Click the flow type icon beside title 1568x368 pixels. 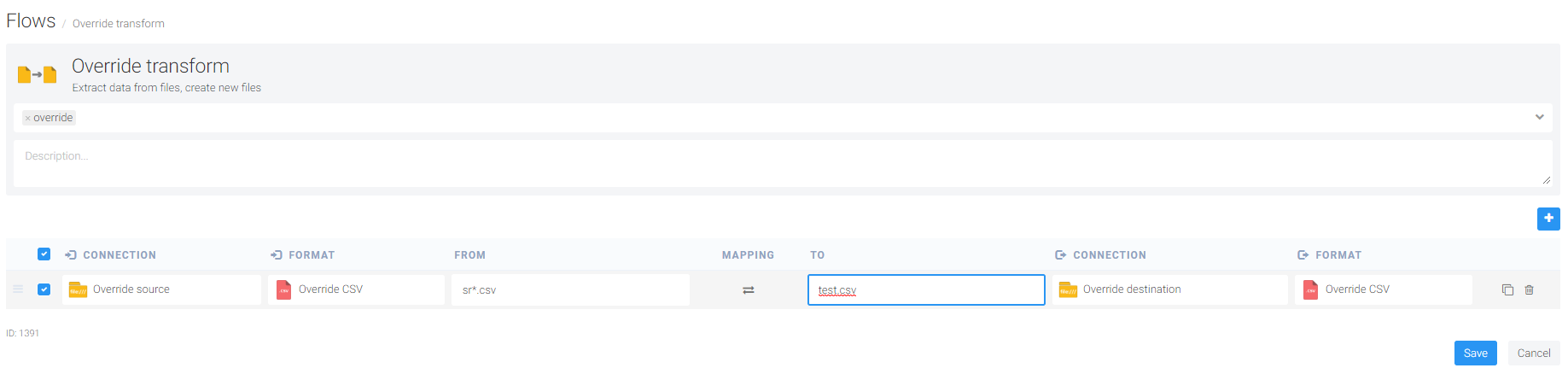pyautogui.click(x=38, y=75)
